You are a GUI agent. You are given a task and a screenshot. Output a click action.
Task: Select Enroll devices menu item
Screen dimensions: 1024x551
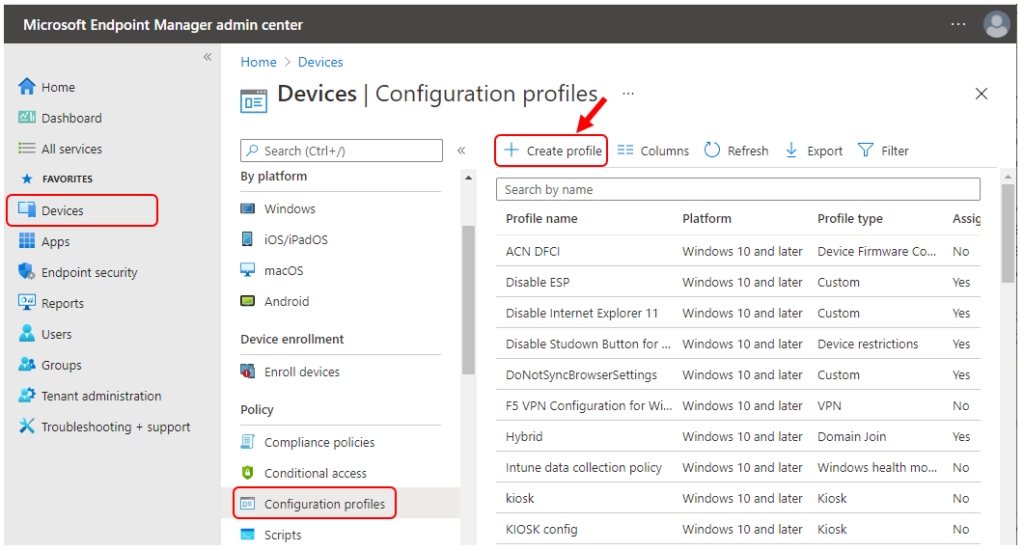(x=302, y=371)
